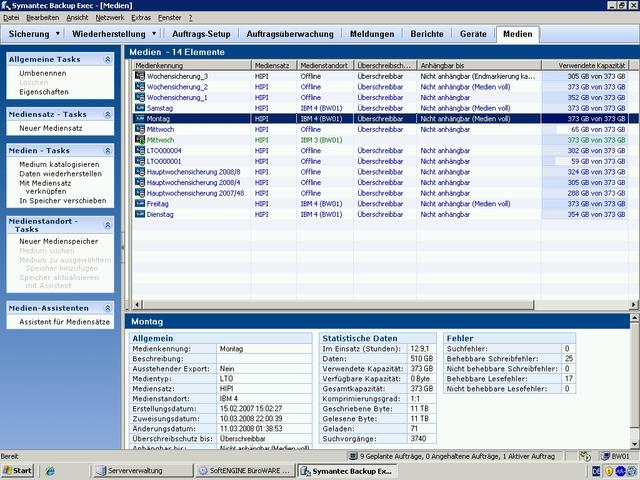Click the media list scroll-left arrow
This screenshot has width=640, height=480.
pyautogui.click(x=138, y=304)
